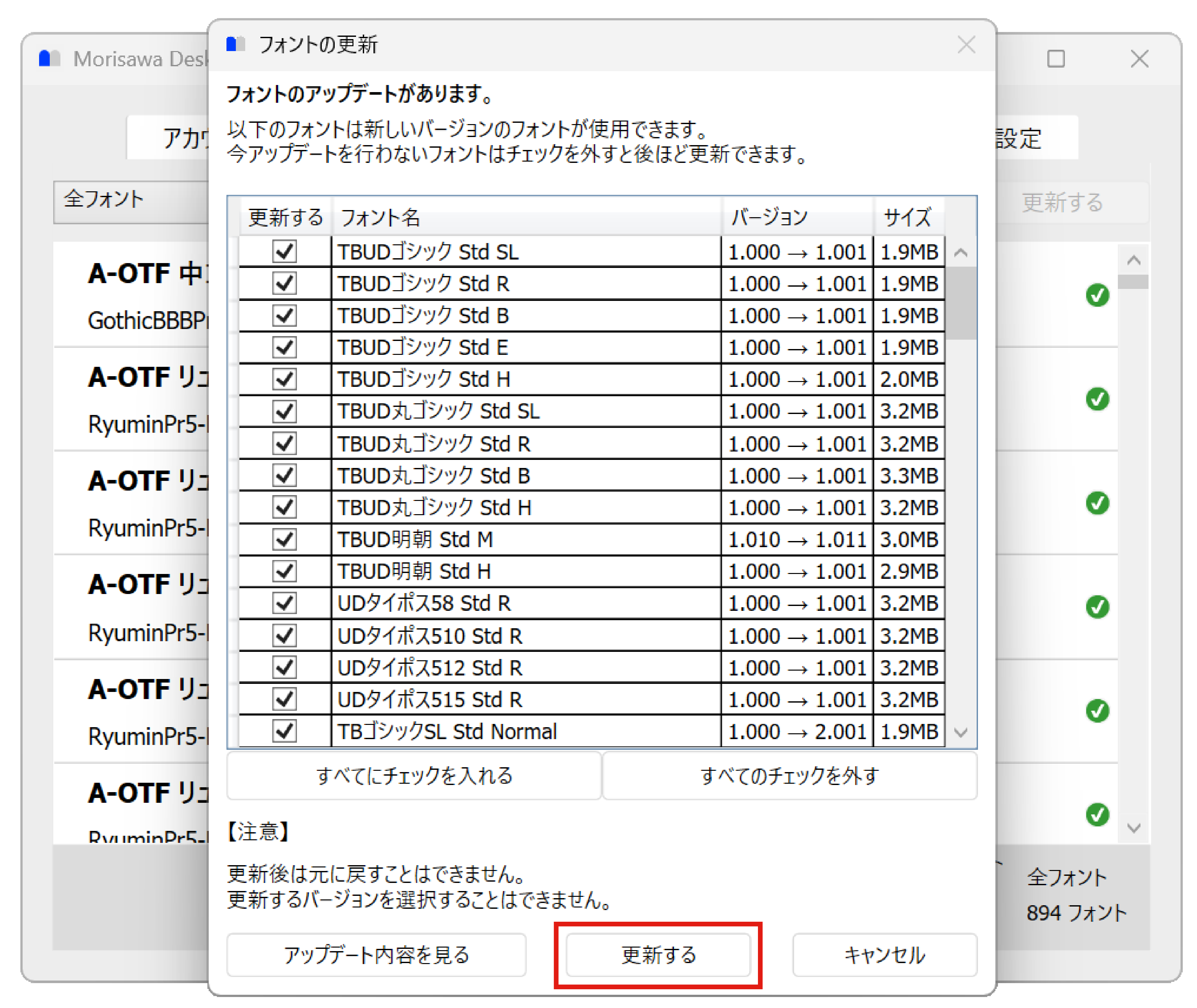Click すべてにチェックを入れる button

[x=414, y=776]
